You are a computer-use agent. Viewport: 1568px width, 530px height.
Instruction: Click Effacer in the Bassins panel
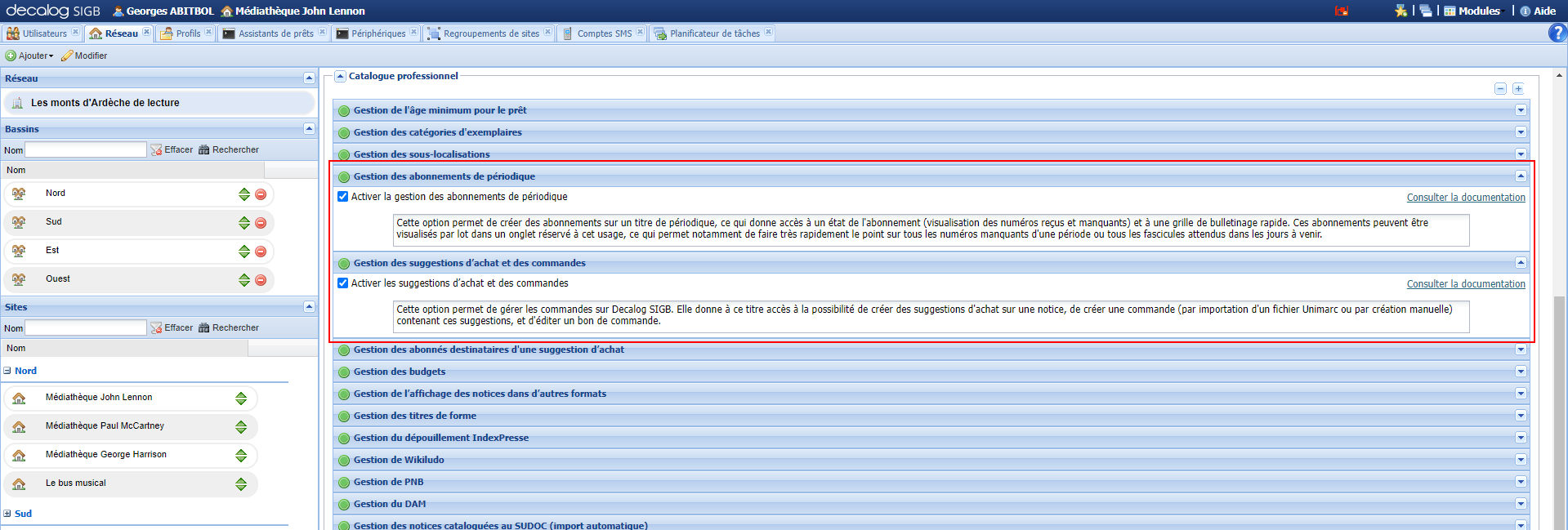click(x=172, y=149)
